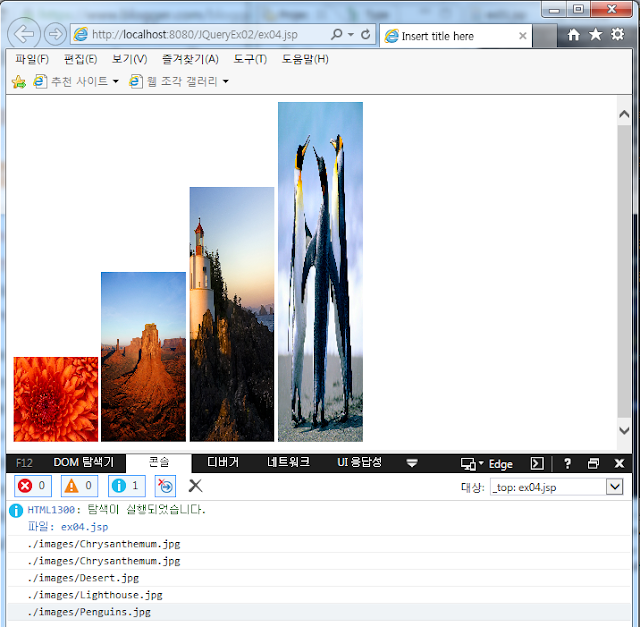Click the HTML1300 info message icon
640x627 pixels.
tap(16, 510)
